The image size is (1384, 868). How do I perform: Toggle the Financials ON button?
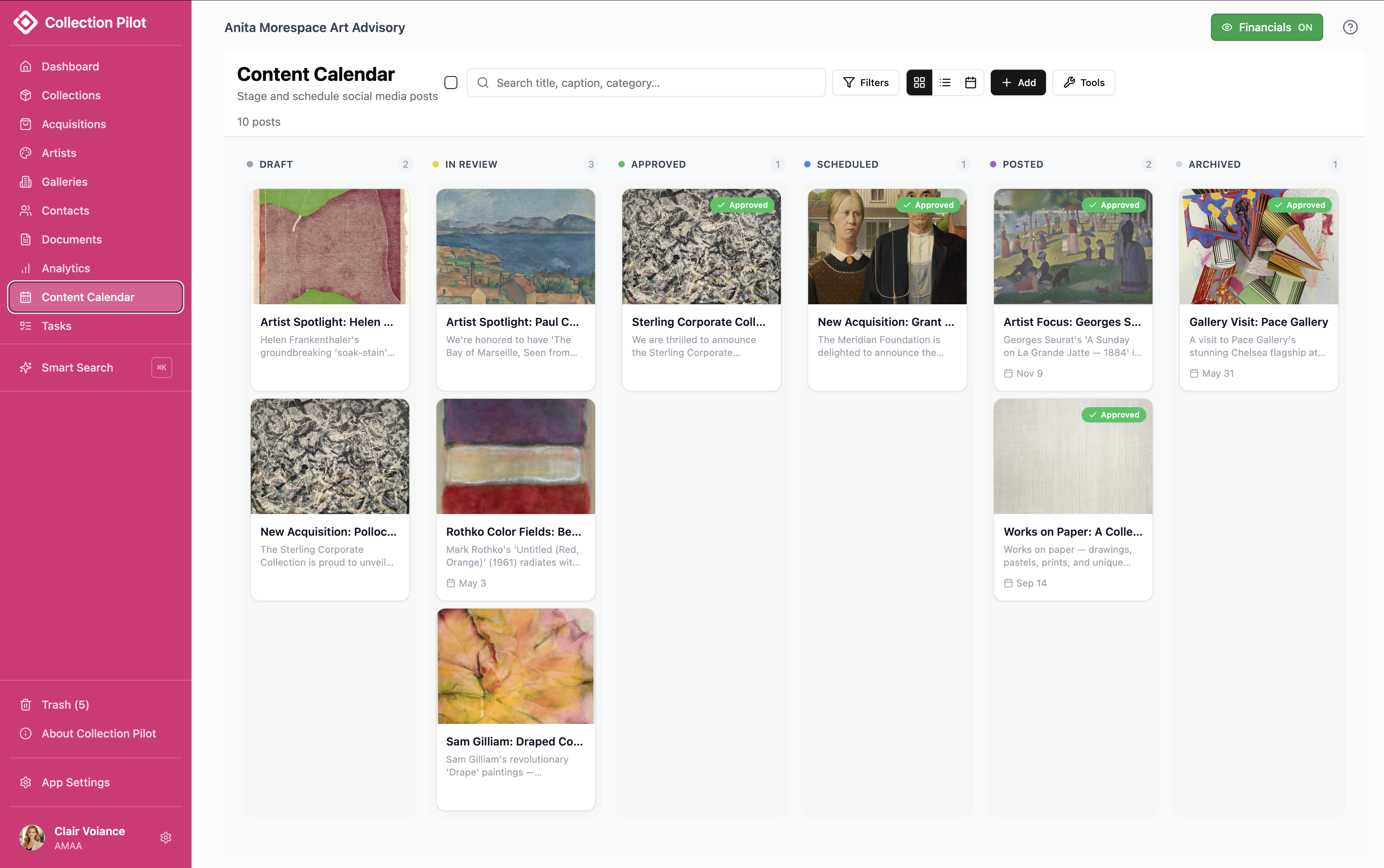[x=1266, y=28]
